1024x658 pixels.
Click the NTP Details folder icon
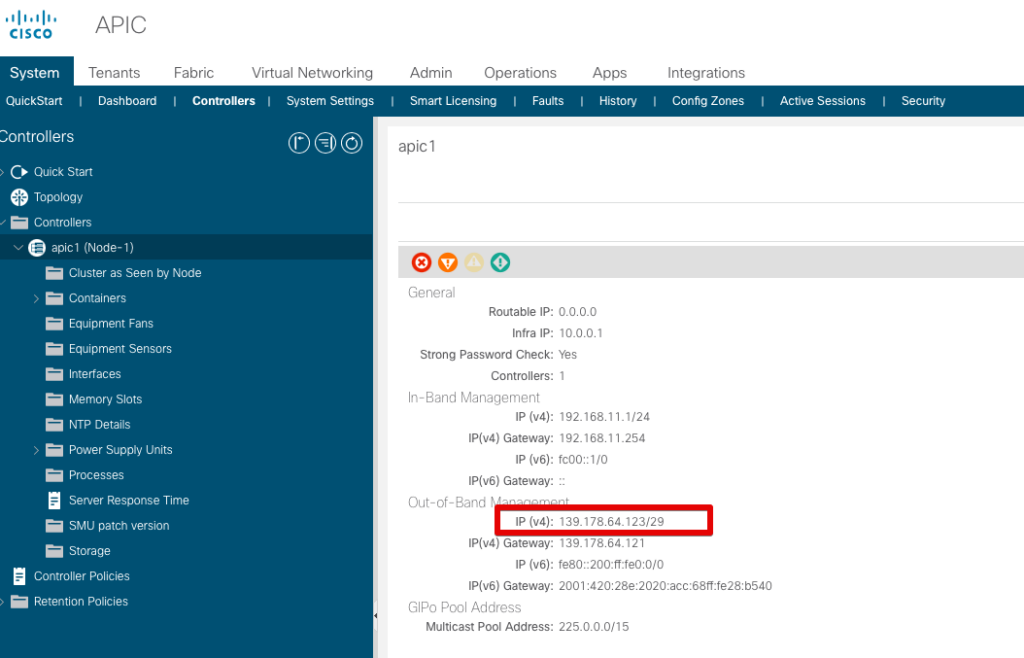[54, 425]
